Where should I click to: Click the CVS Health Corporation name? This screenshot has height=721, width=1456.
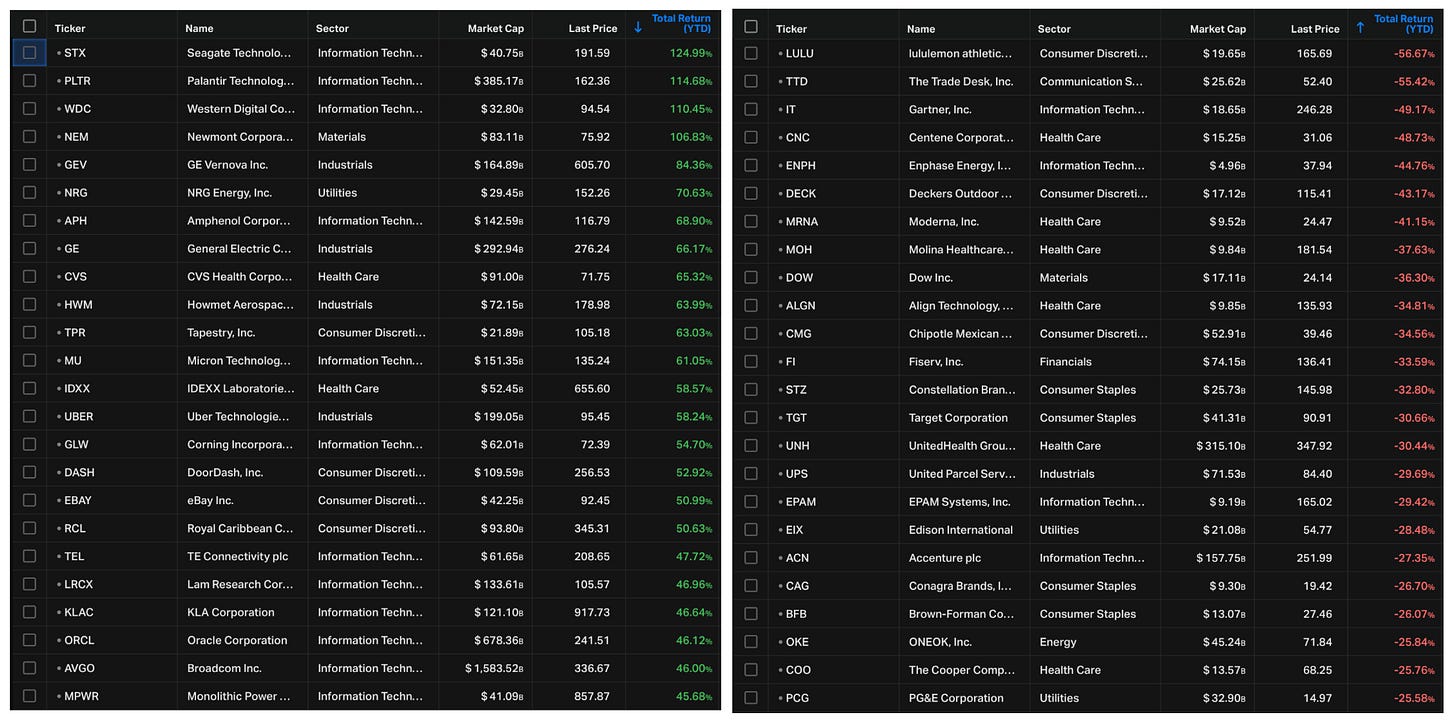pos(239,276)
